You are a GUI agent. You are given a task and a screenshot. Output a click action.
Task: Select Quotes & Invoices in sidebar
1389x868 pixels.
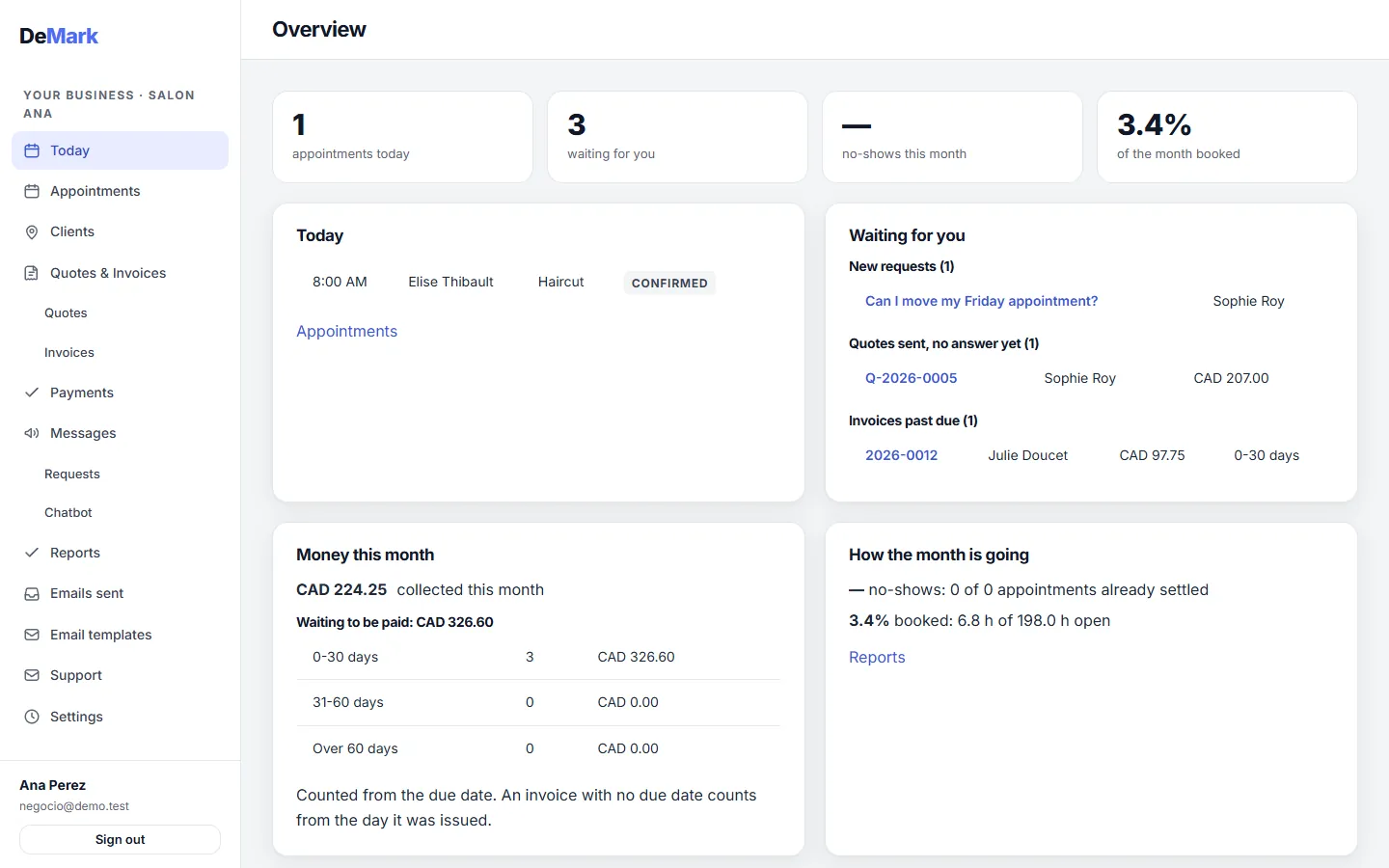click(x=120, y=273)
